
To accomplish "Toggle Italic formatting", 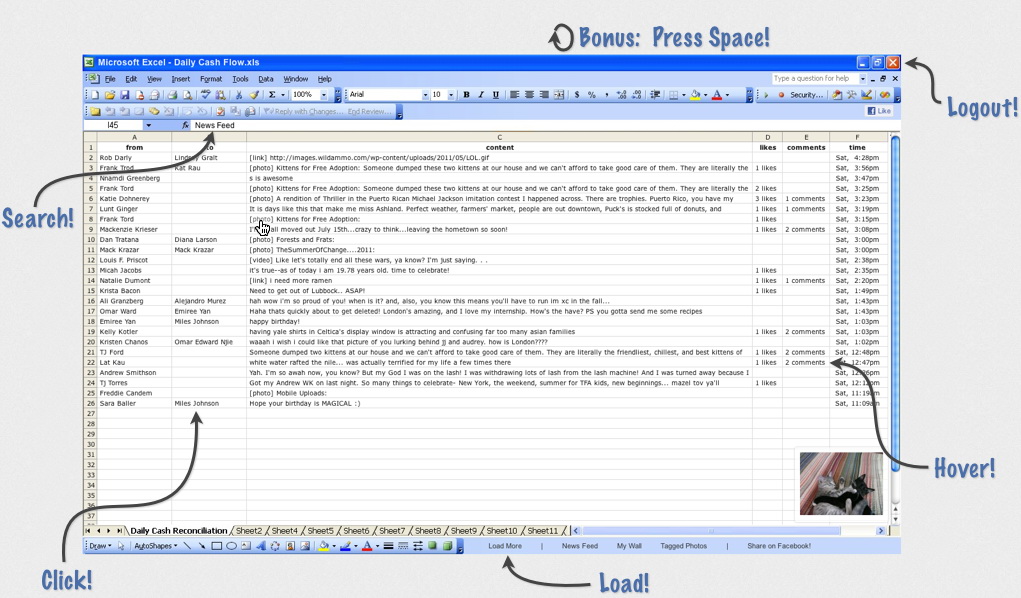I will click(481, 95).
